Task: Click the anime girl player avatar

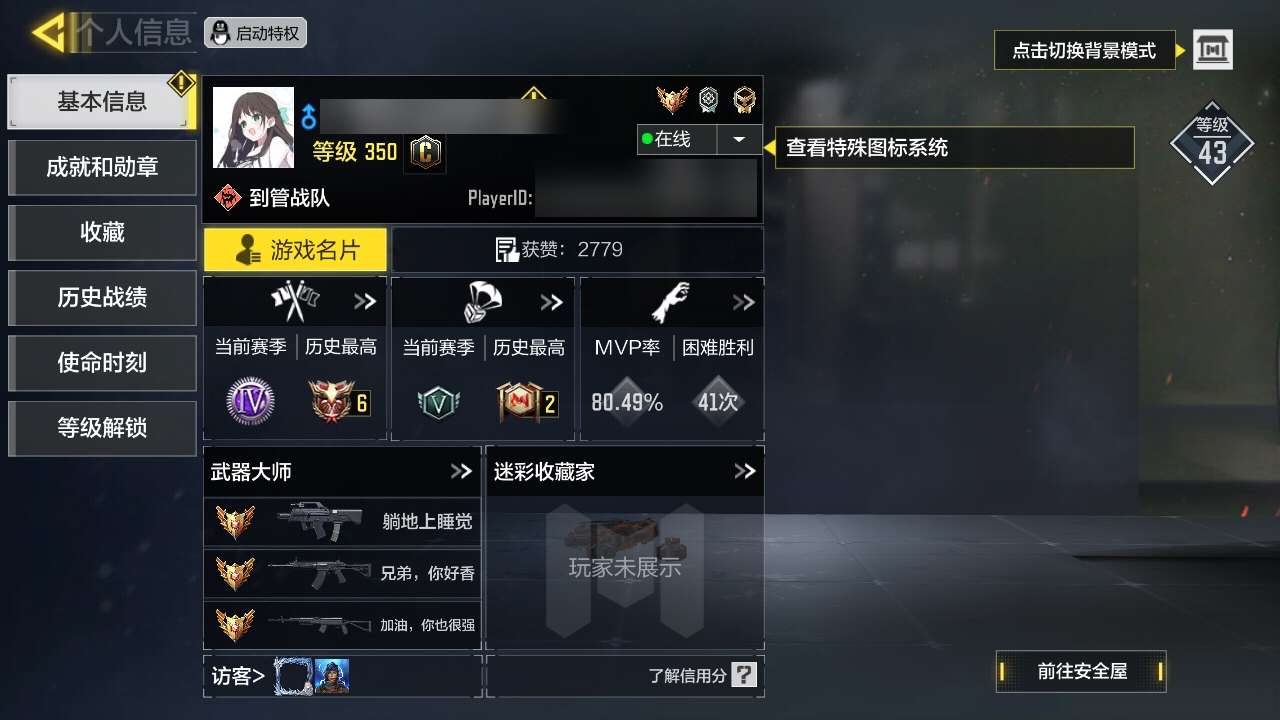Action: point(254,127)
